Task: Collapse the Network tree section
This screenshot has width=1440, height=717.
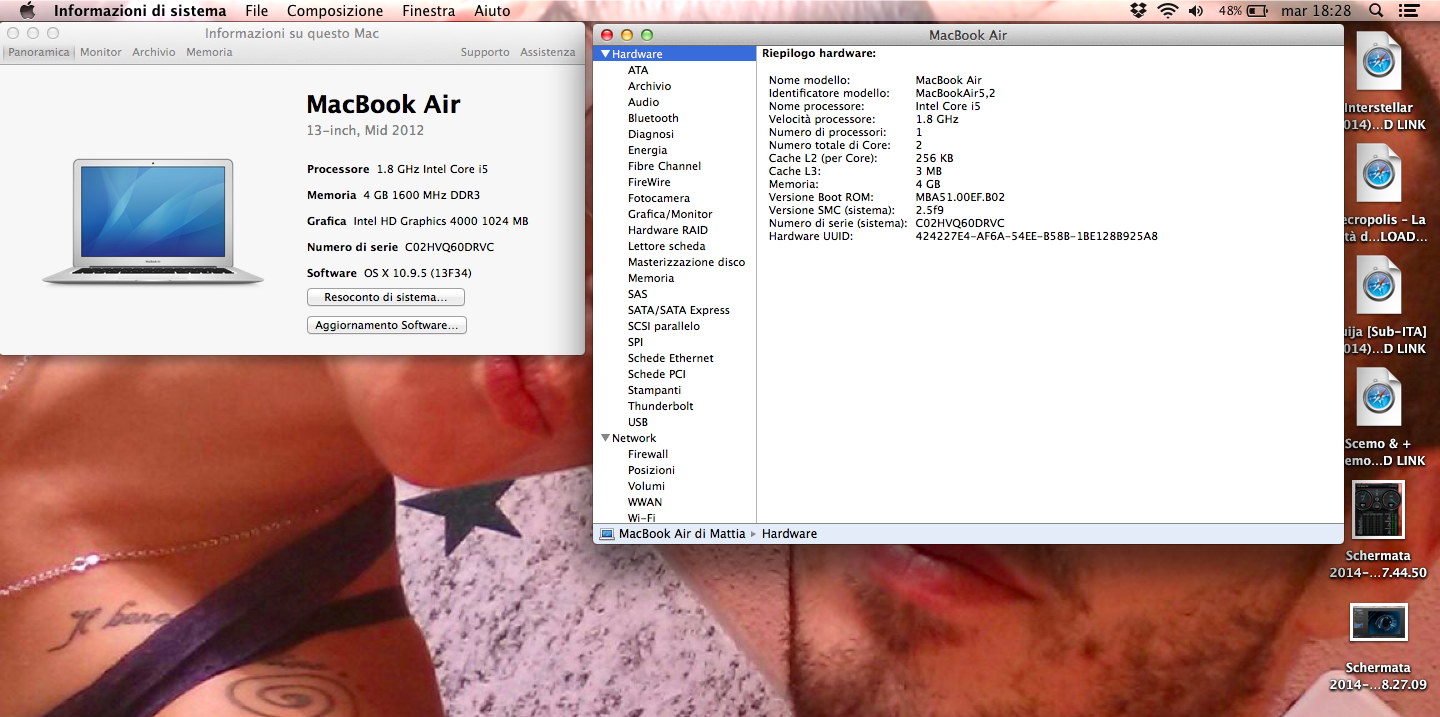Action: coord(605,438)
